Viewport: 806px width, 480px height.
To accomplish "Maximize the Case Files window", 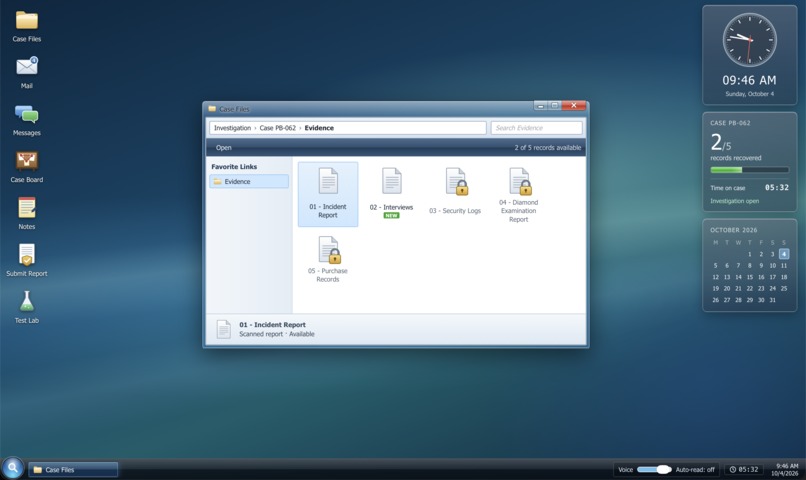I will (555, 105).
